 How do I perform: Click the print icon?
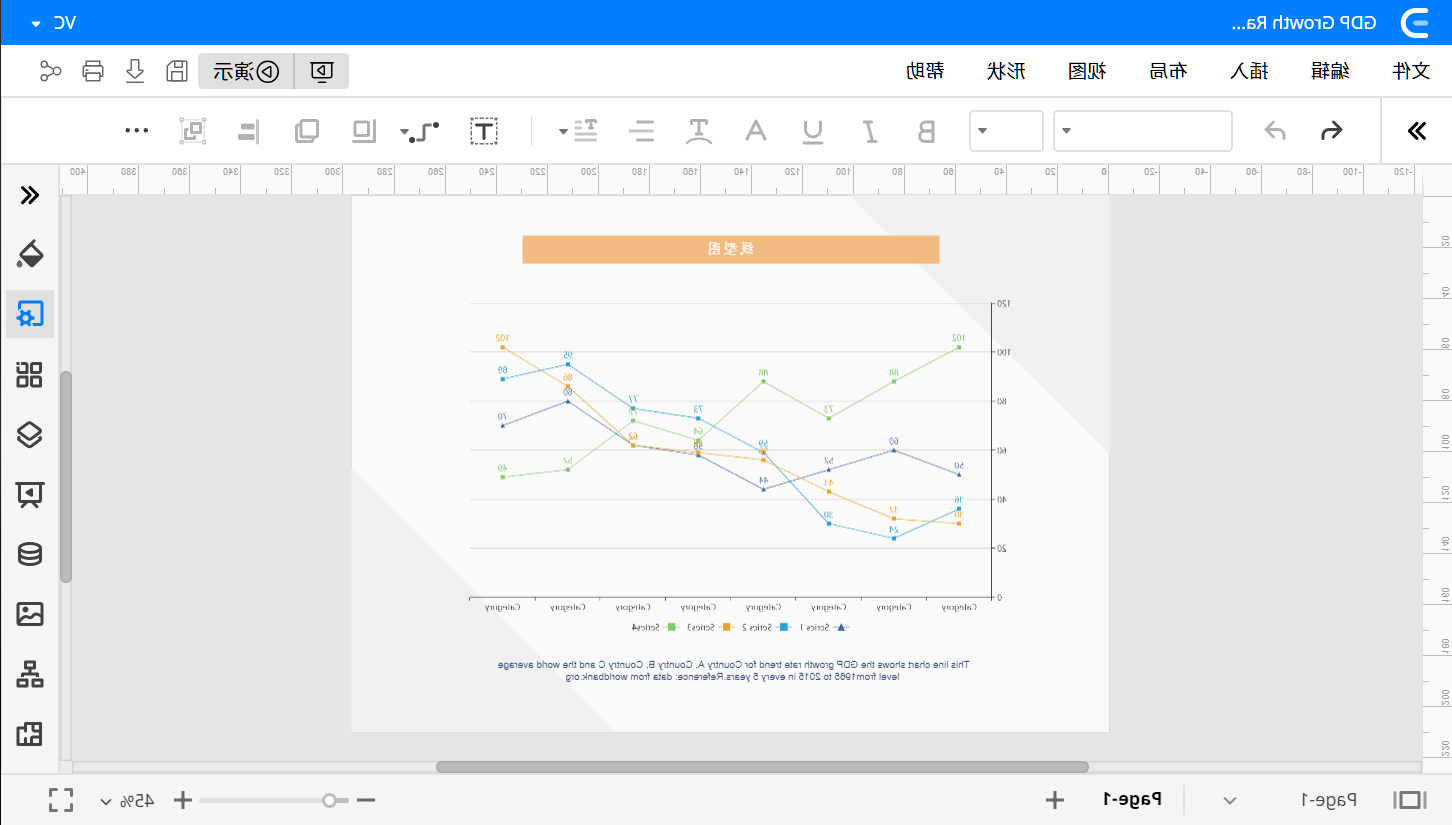(92, 71)
